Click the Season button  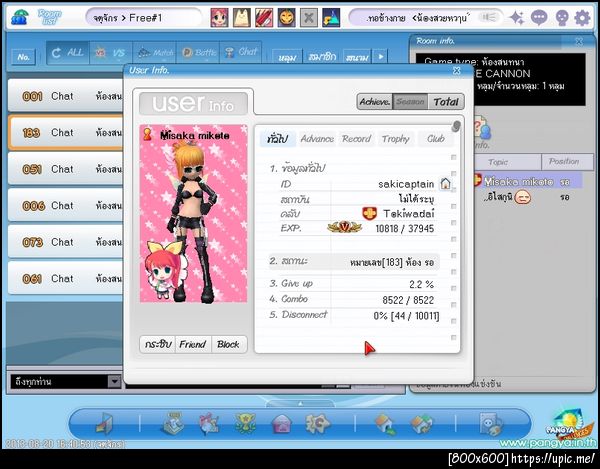click(410, 102)
